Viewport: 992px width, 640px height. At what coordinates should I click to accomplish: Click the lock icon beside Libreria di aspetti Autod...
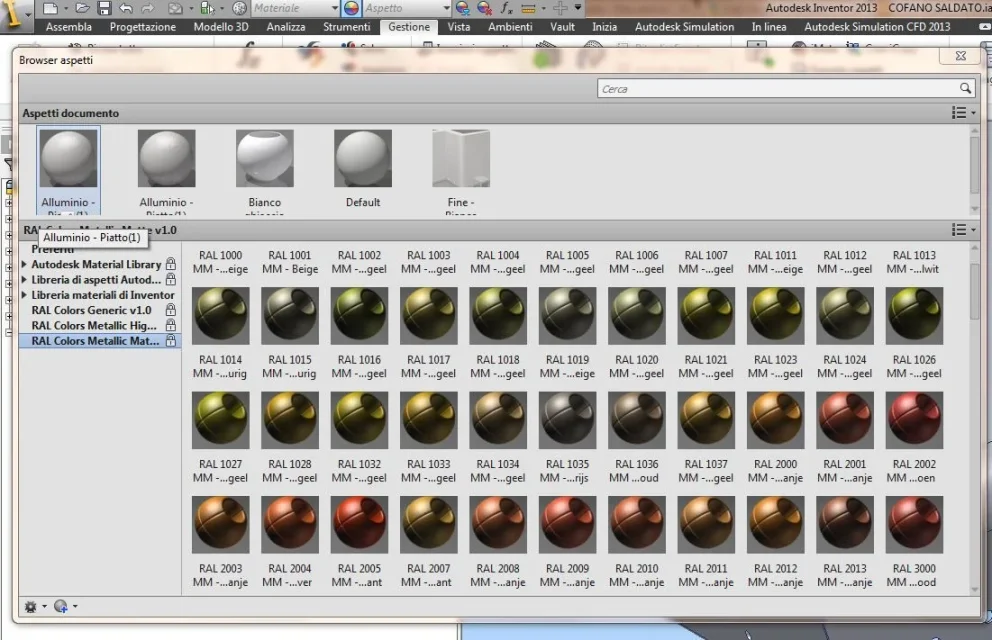[x=171, y=279]
